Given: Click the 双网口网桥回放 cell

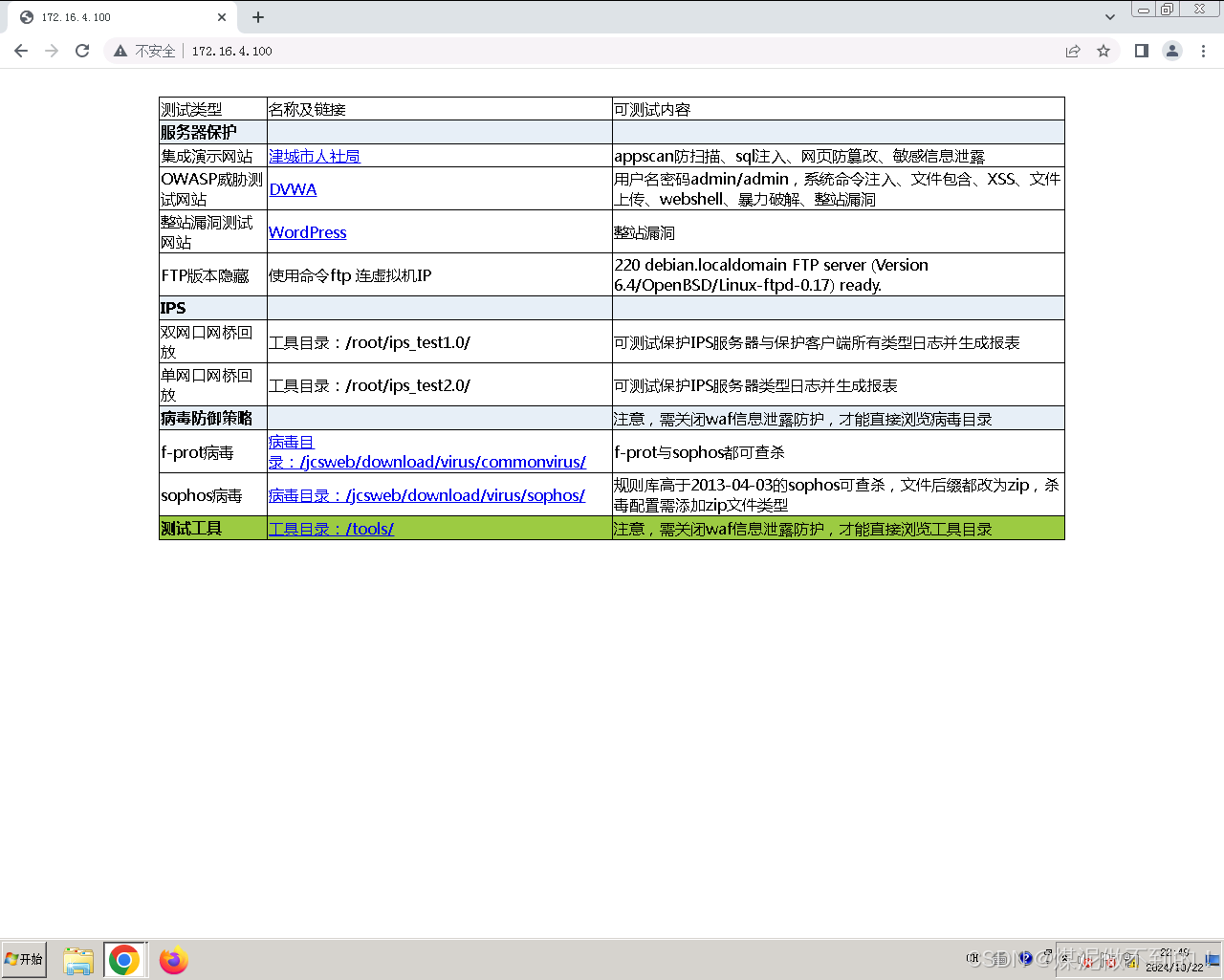Looking at the screenshot, I should (x=213, y=341).
